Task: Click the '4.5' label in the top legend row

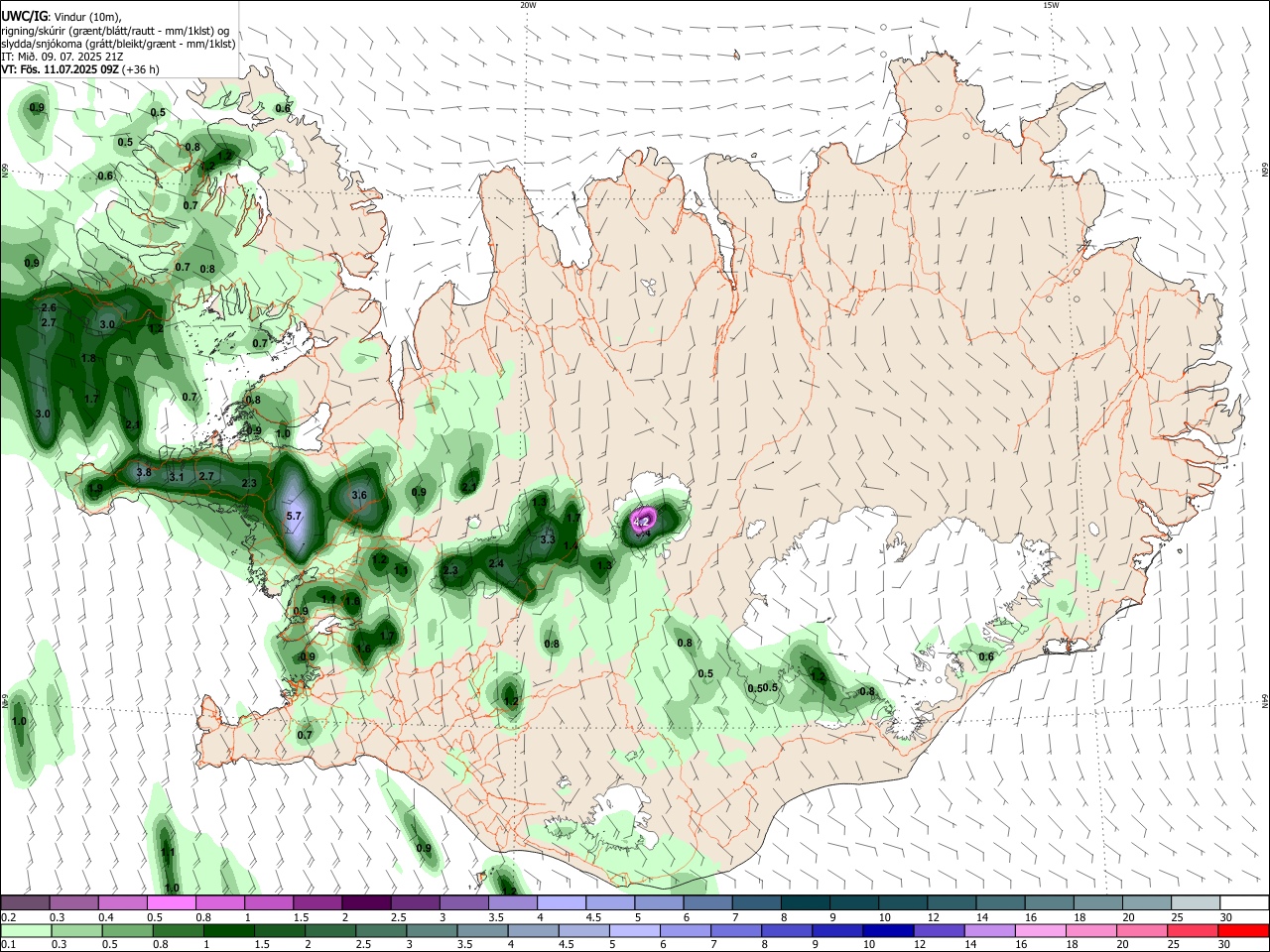Action: point(593,917)
